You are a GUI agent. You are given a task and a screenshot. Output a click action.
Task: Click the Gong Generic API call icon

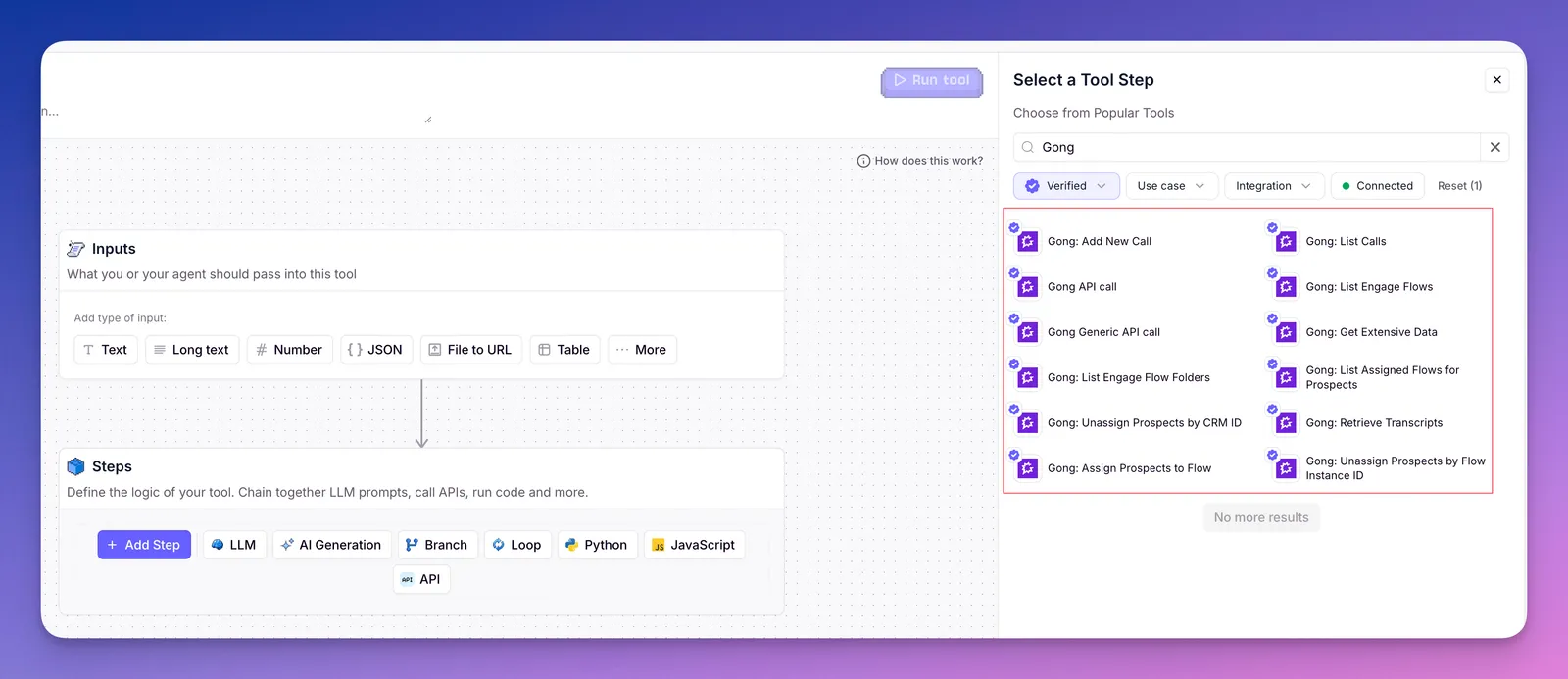1027,332
